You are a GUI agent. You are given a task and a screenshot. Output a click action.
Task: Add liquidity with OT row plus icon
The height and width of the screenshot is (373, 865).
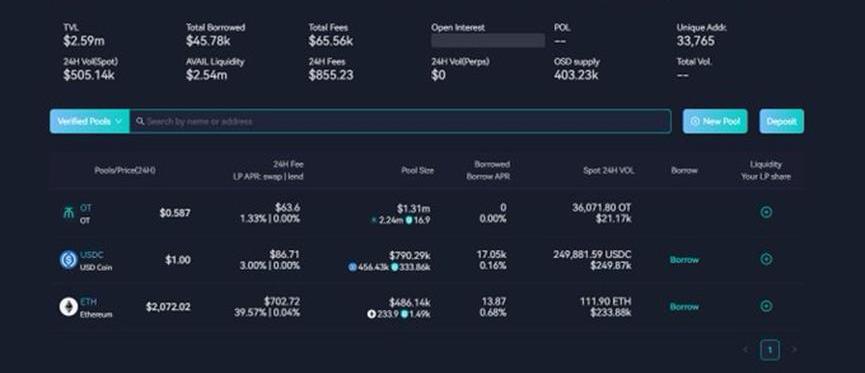tap(766, 212)
